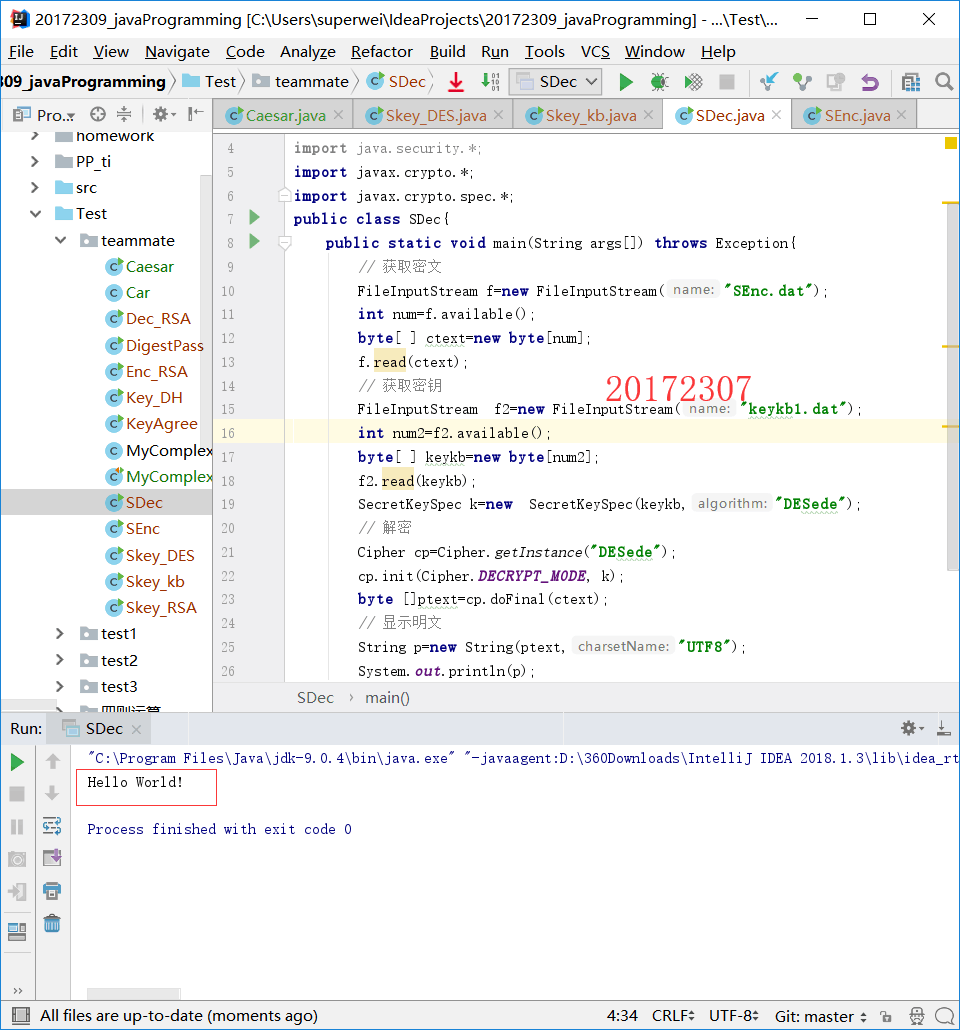
Task: Collapse all in the project panel
Action: (x=124, y=114)
